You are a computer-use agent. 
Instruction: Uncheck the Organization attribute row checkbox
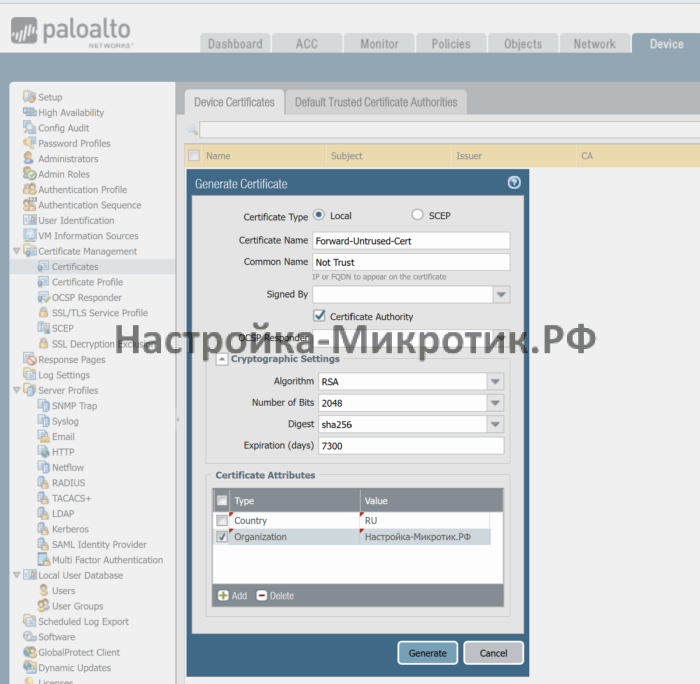tap(222, 536)
